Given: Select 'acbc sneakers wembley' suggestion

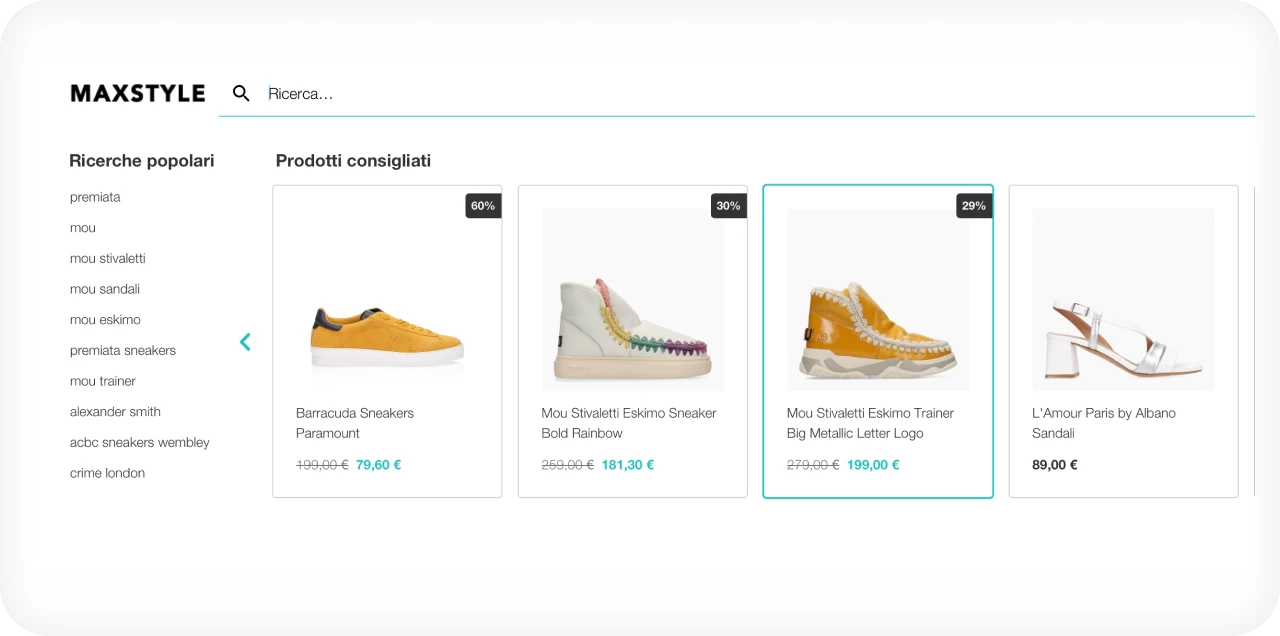Looking at the screenshot, I should pos(140,442).
